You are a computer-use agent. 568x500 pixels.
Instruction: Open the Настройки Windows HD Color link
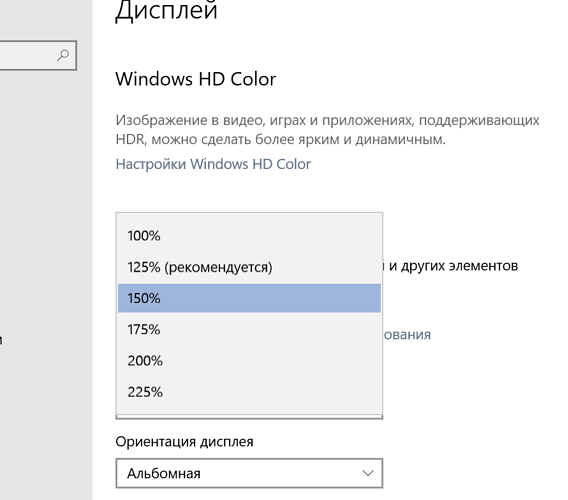213,164
